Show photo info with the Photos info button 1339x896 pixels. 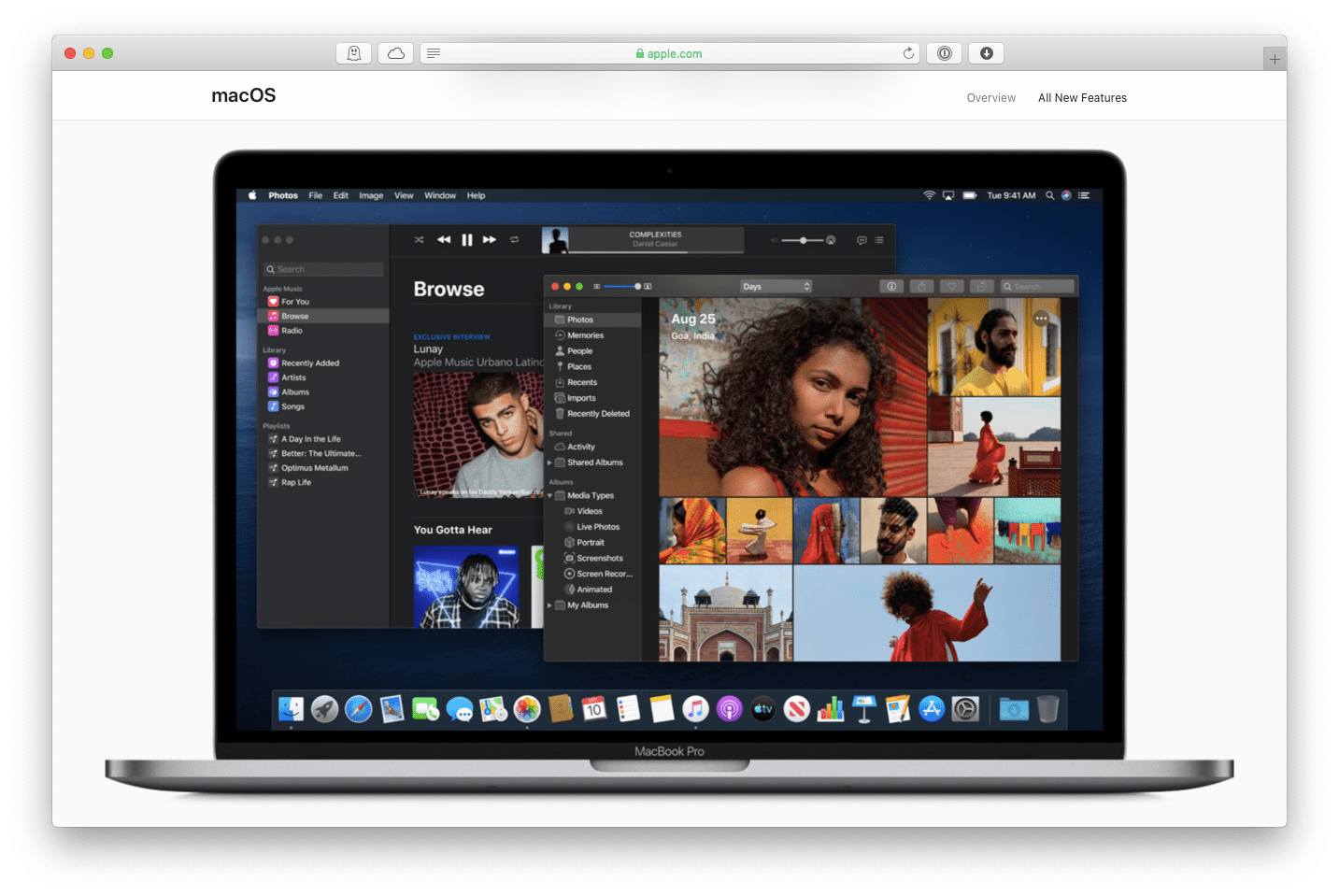891,287
